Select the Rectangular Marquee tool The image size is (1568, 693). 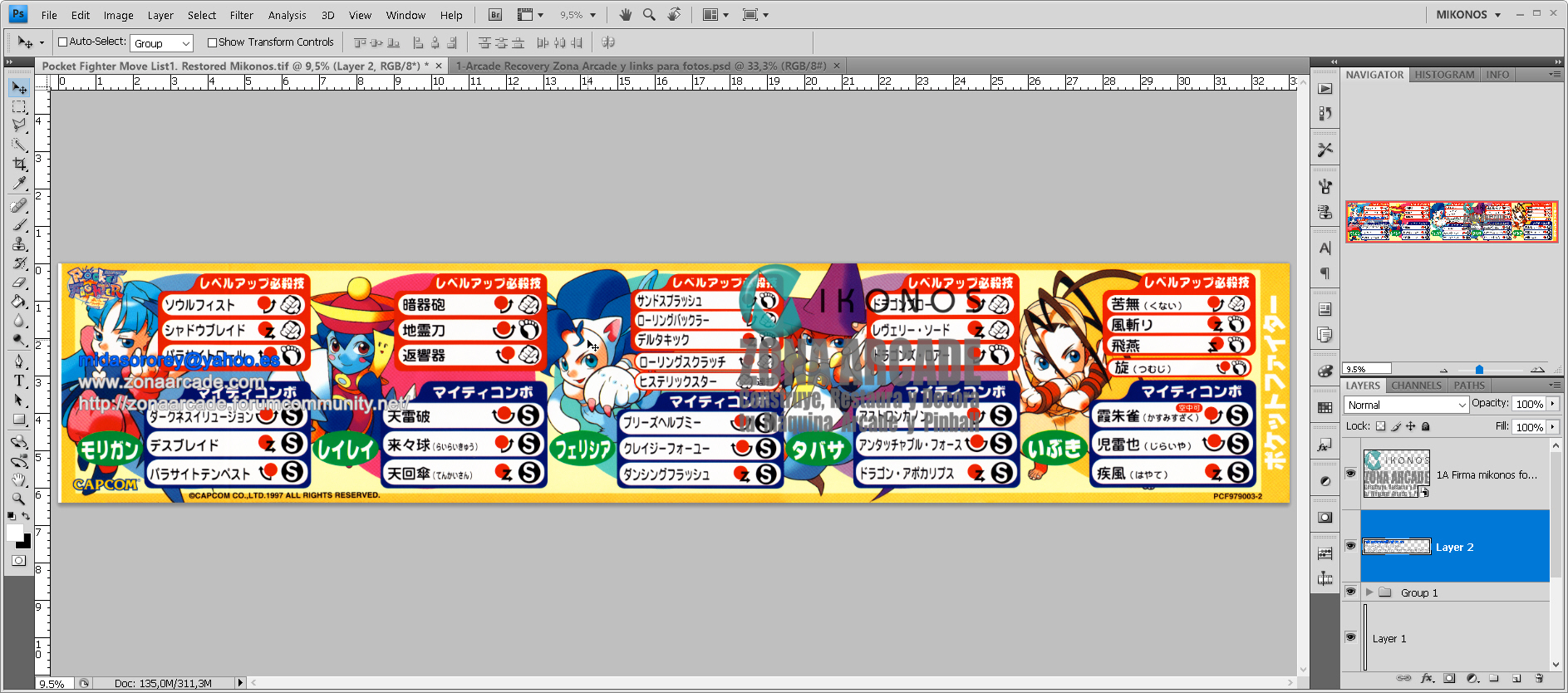(x=19, y=107)
